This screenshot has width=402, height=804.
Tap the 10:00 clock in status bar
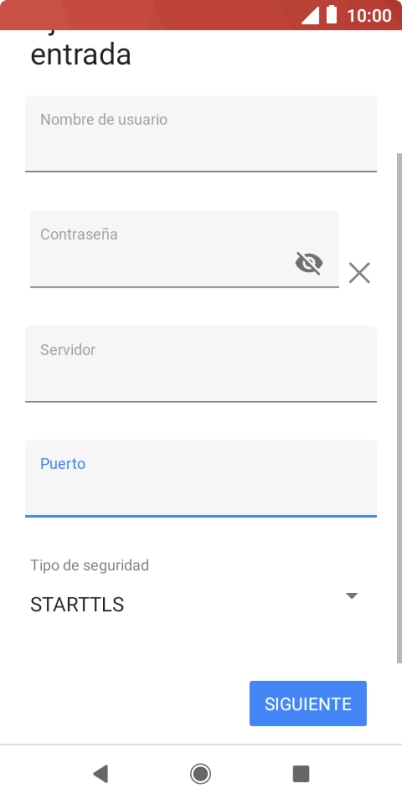[x=369, y=15]
